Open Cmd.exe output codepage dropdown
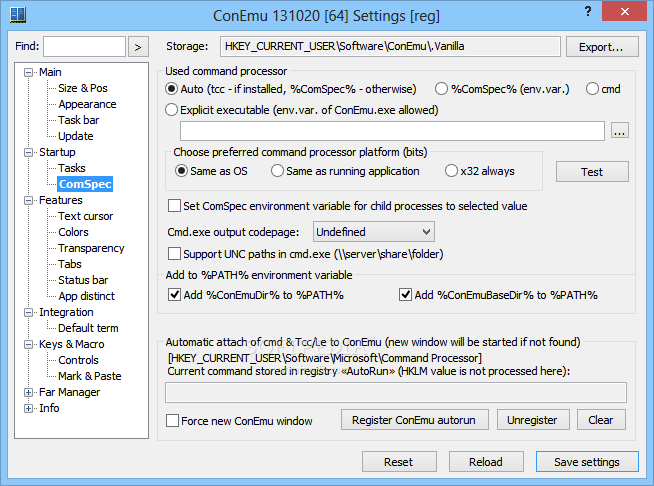The height and width of the screenshot is (486, 654). click(374, 232)
